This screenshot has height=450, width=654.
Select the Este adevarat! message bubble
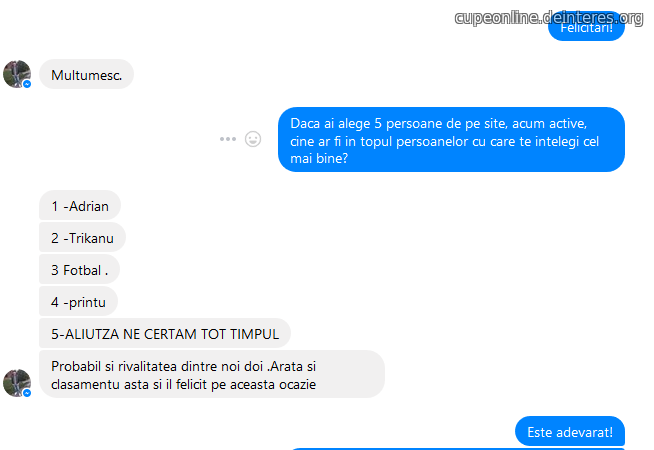pyautogui.click(x=570, y=431)
